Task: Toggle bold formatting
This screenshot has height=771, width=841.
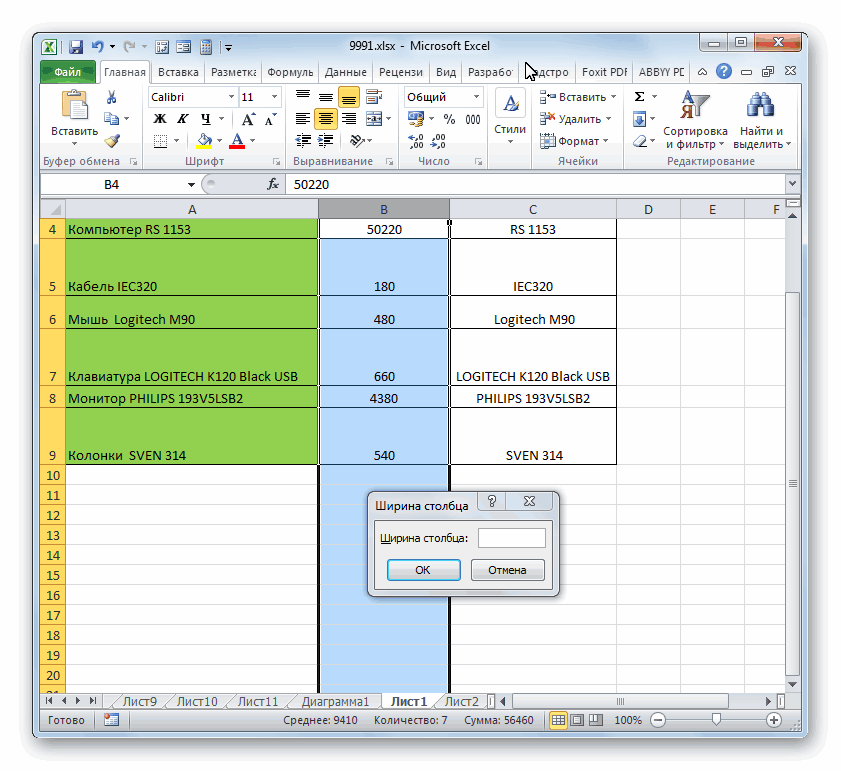Action: tap(159, 119)
